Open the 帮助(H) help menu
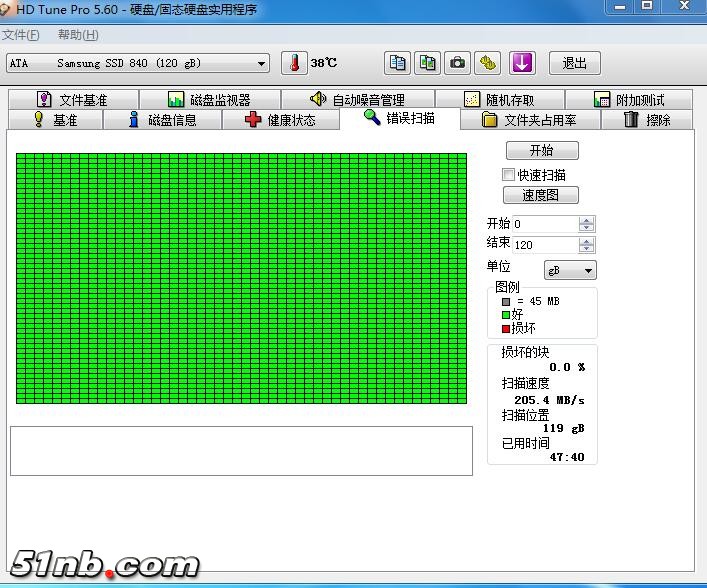This screenshot has height=588, width=707. click(78, 35)
